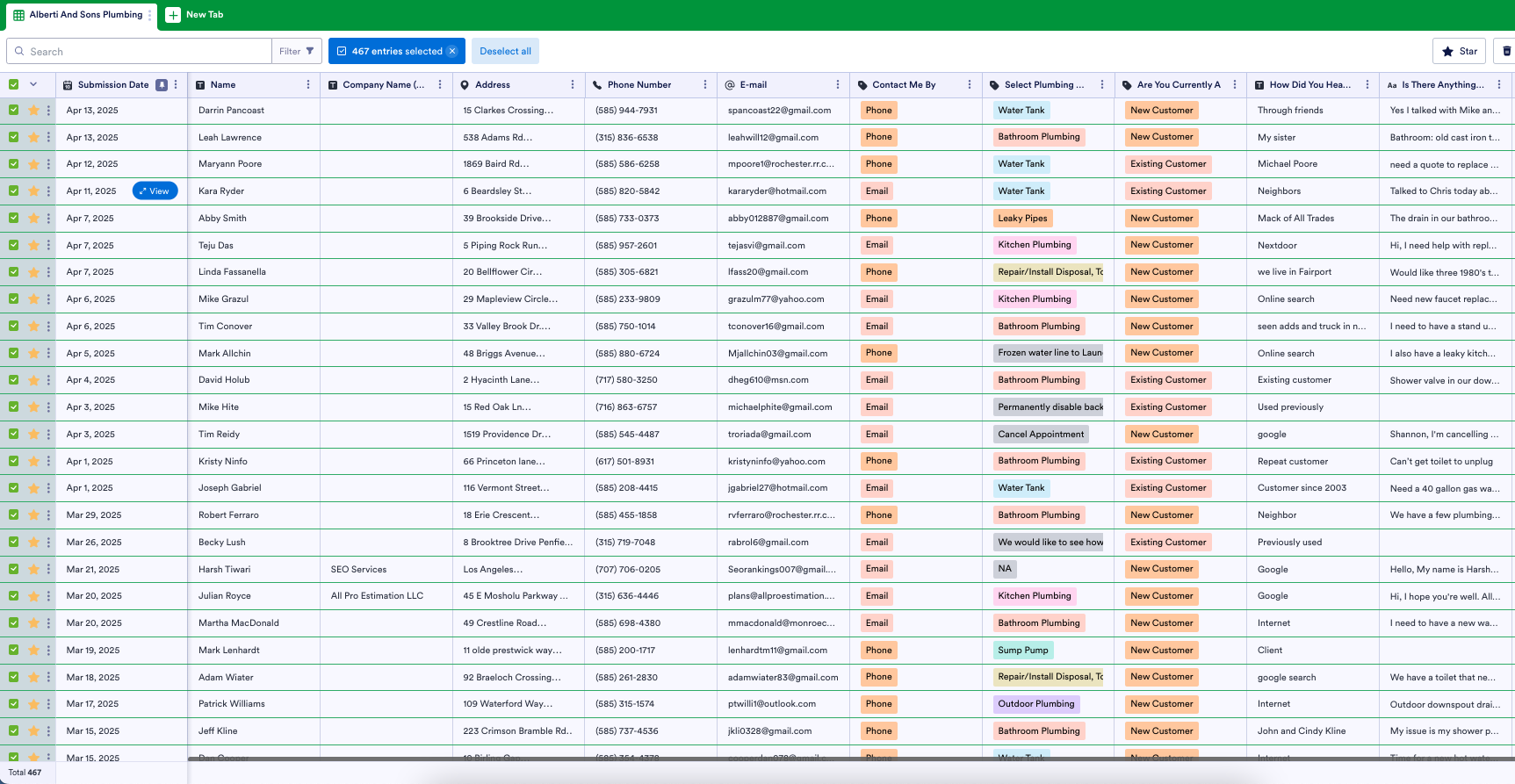Screen dimensions: 1515x784
Task: Click the Contact Me By column header
Action: click(904, 85)
